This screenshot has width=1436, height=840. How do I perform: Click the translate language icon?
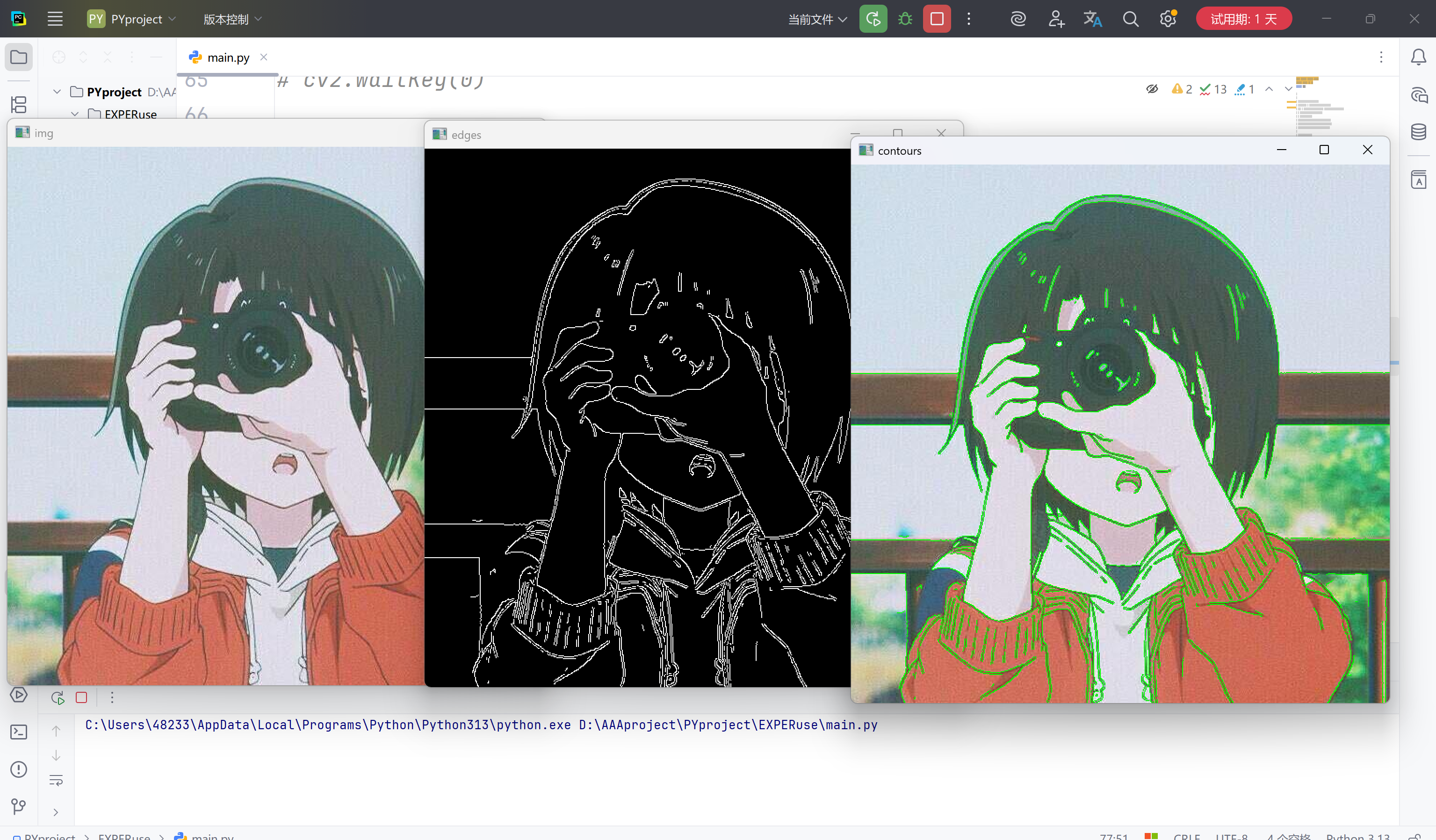click(x=1093, y=19)
